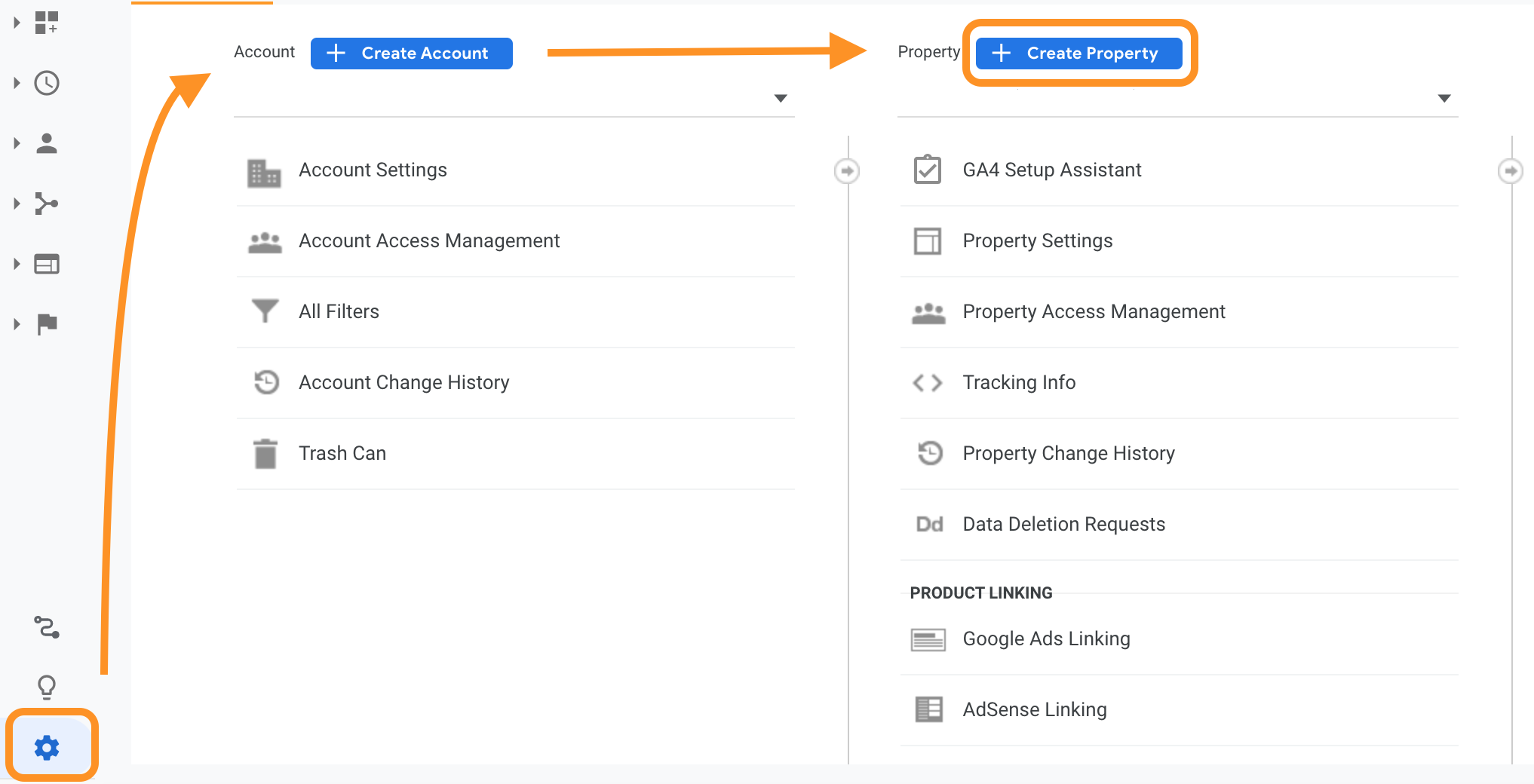Click the Create Property button
This screenshot has width=1534, height=784.
click(x=1078, y=54)
